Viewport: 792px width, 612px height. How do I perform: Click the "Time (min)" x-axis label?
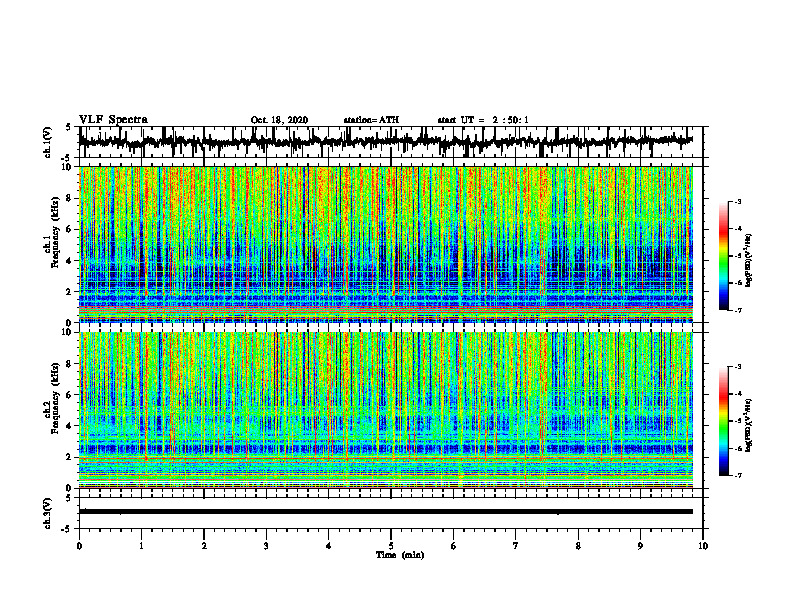pyautogui.click(x=400, y=555)
